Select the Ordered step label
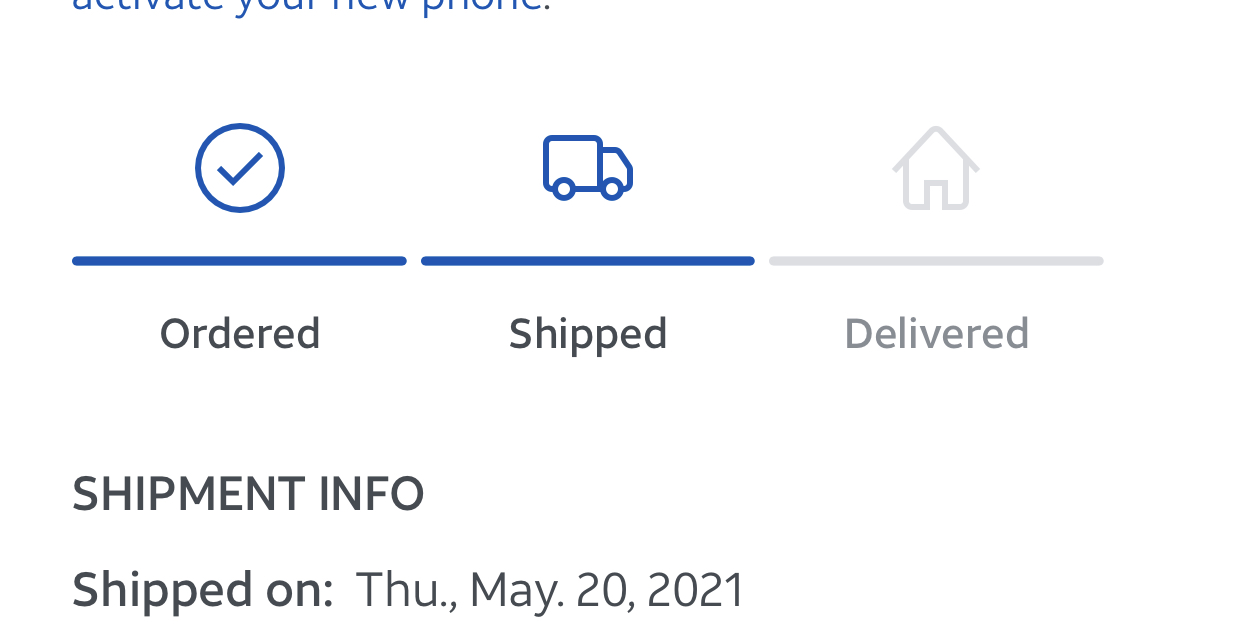 [x=240, y=334]
